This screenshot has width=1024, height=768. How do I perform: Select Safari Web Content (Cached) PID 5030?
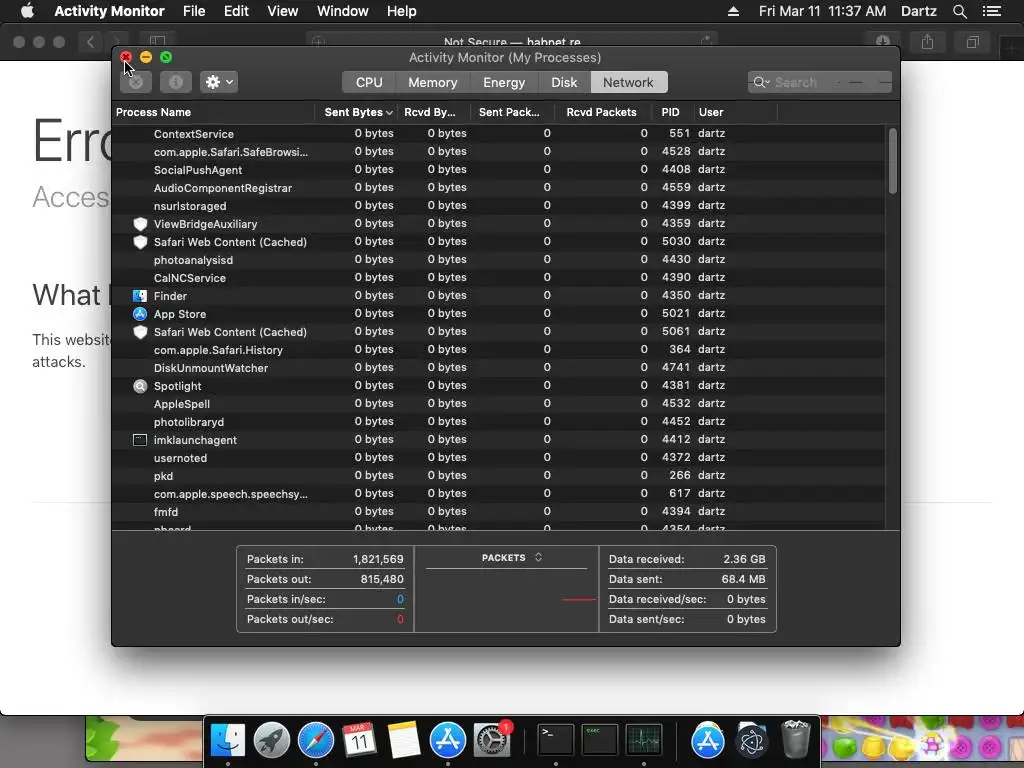coord(499,242)
